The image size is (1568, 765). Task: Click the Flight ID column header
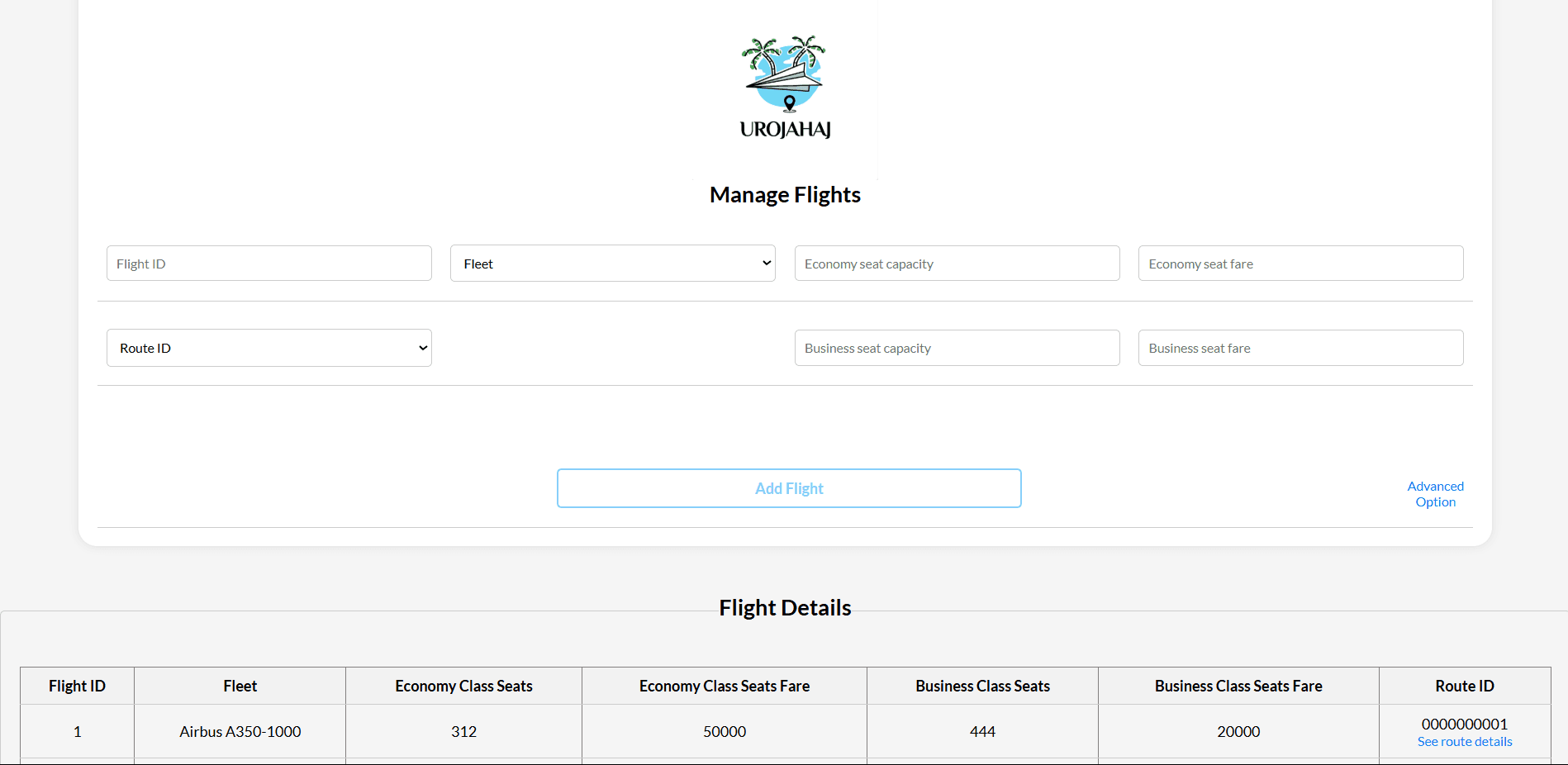click(77, 686)
